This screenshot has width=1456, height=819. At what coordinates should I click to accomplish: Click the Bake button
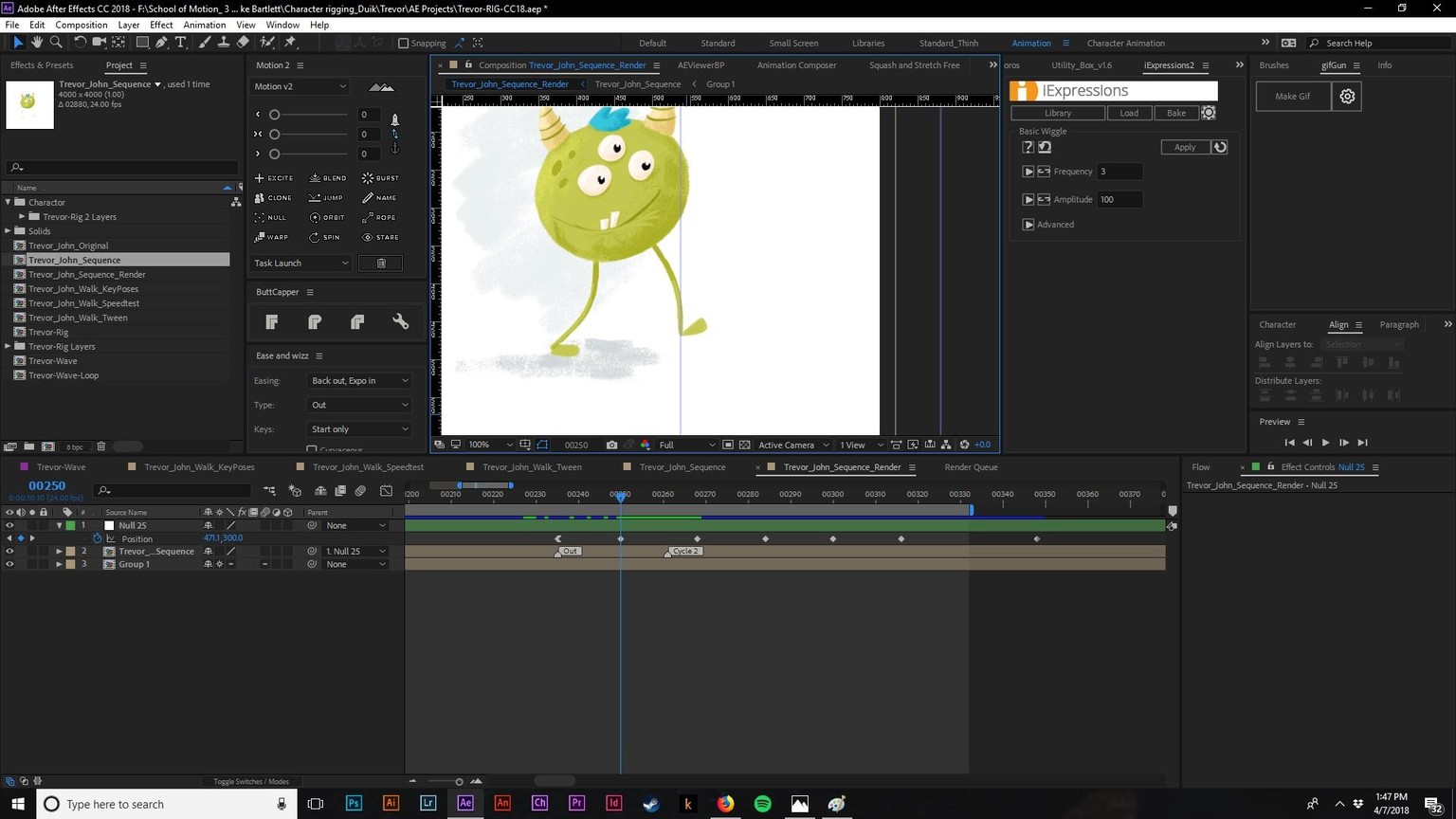click(x=1176, y=113)
